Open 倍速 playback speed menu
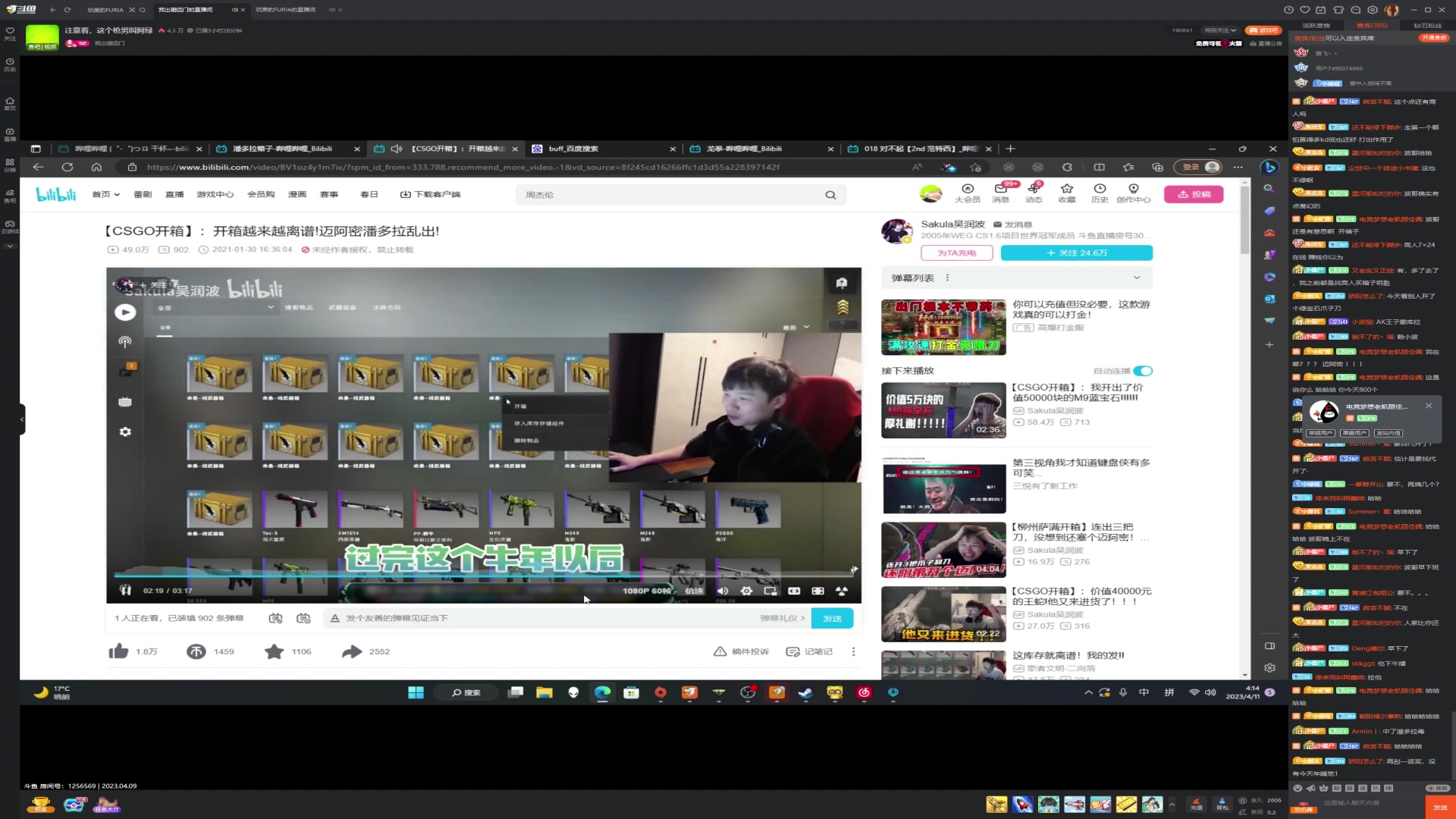The width and height of the screenshot is (1456, 819). tap(694, 591)
